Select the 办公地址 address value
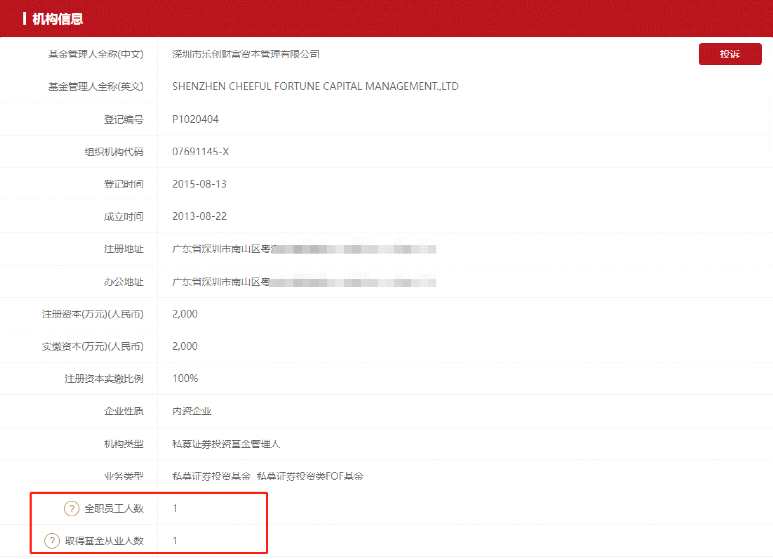The image size is (773, 559). pyautogui.click(x=304, y=282)
